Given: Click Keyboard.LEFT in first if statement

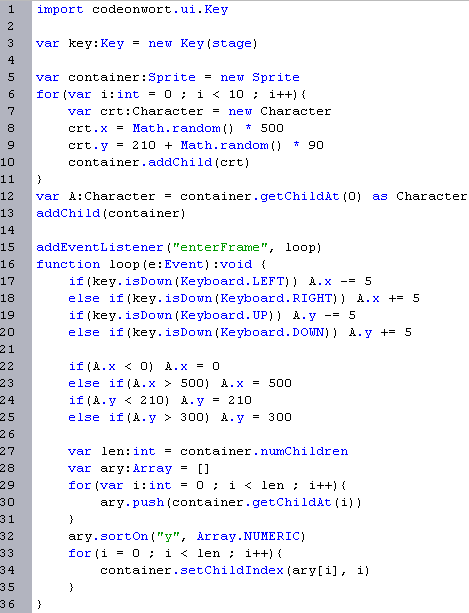Looking at the screenshot, I should click(232, 281).
